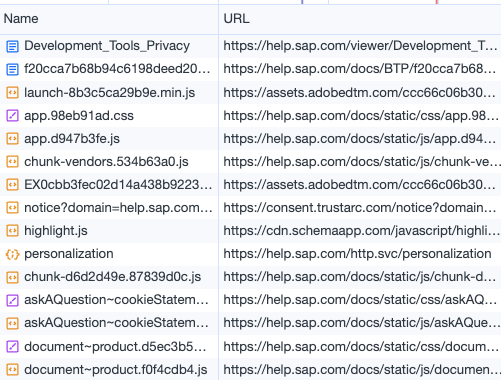The height and width of the screenshot is (380, 501).
Task: Click the consent.trustarc.com notice URL
Action: point(360,208)
